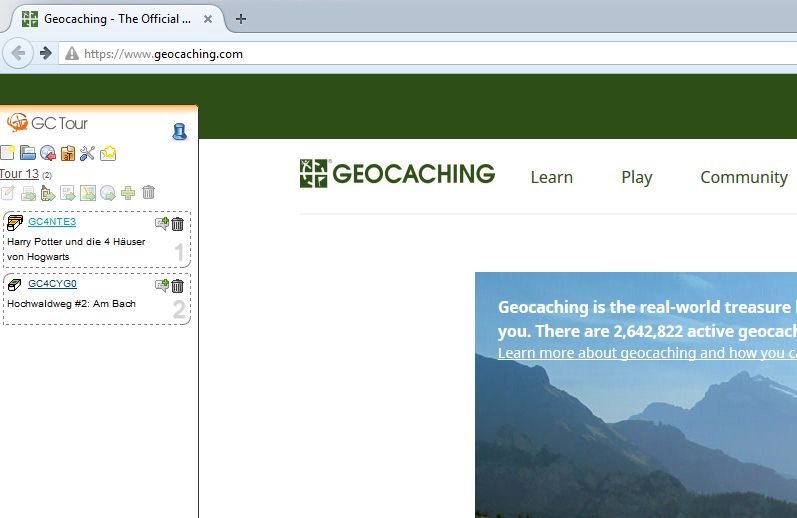
Task: Rename tour with the pencil edit icon
Action: (8, 193)
